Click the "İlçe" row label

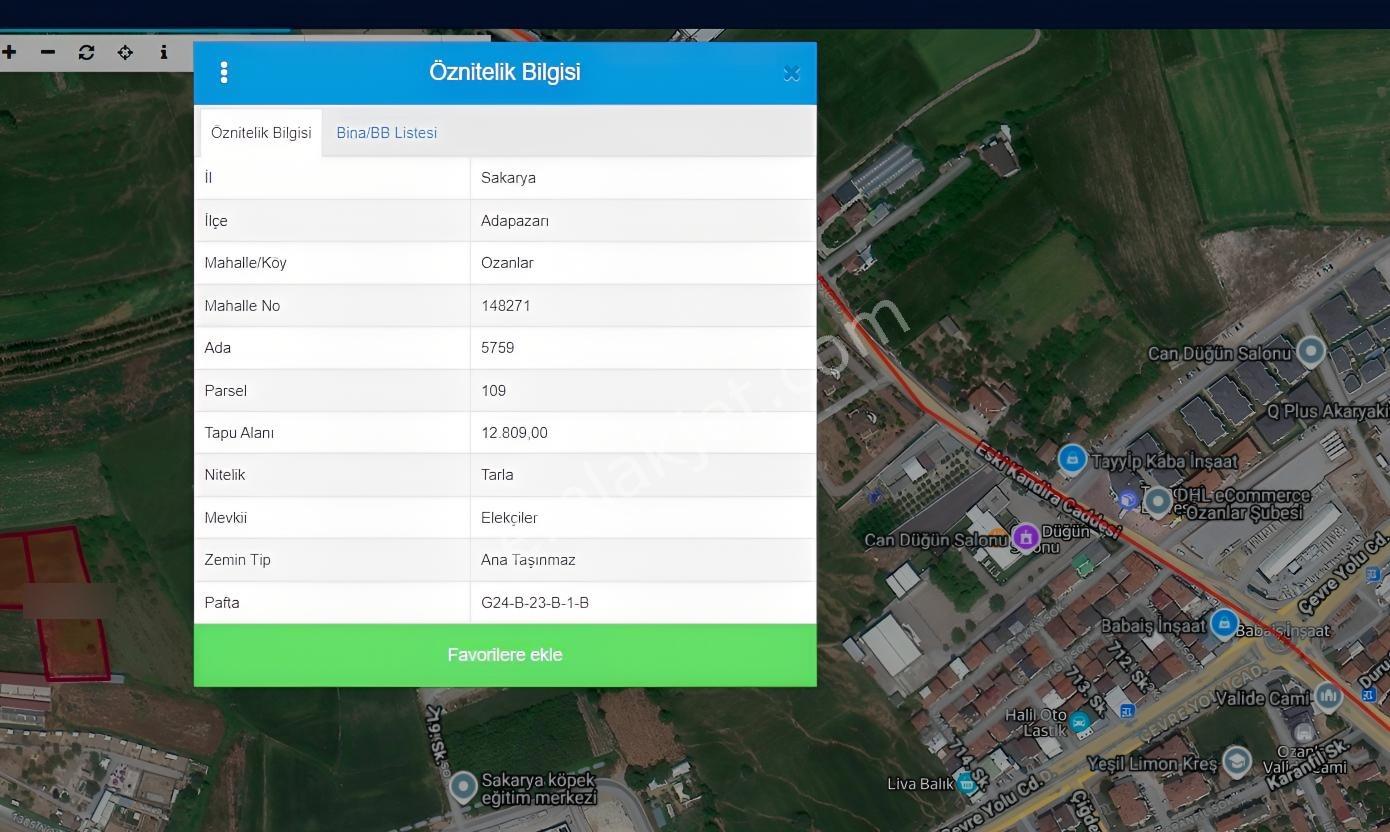(216, 221)
